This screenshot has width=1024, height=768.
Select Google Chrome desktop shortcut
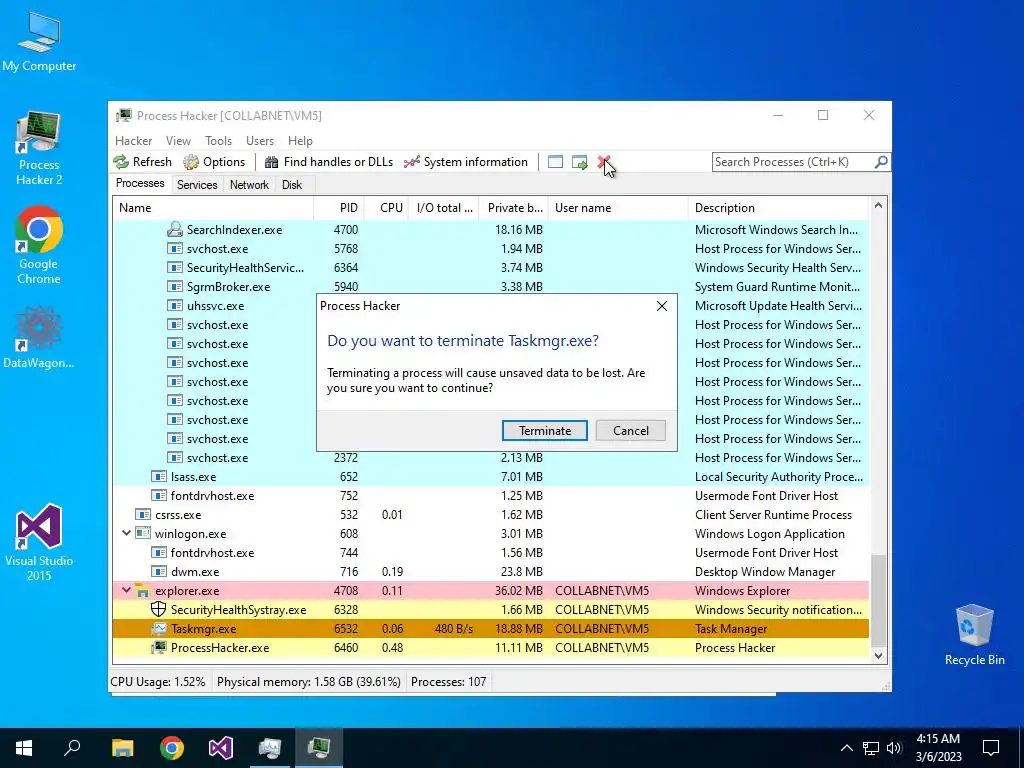tap(39, 245)
